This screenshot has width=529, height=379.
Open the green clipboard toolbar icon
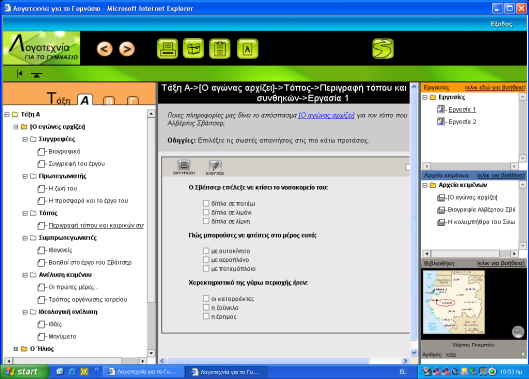click(x=220, y=49)
